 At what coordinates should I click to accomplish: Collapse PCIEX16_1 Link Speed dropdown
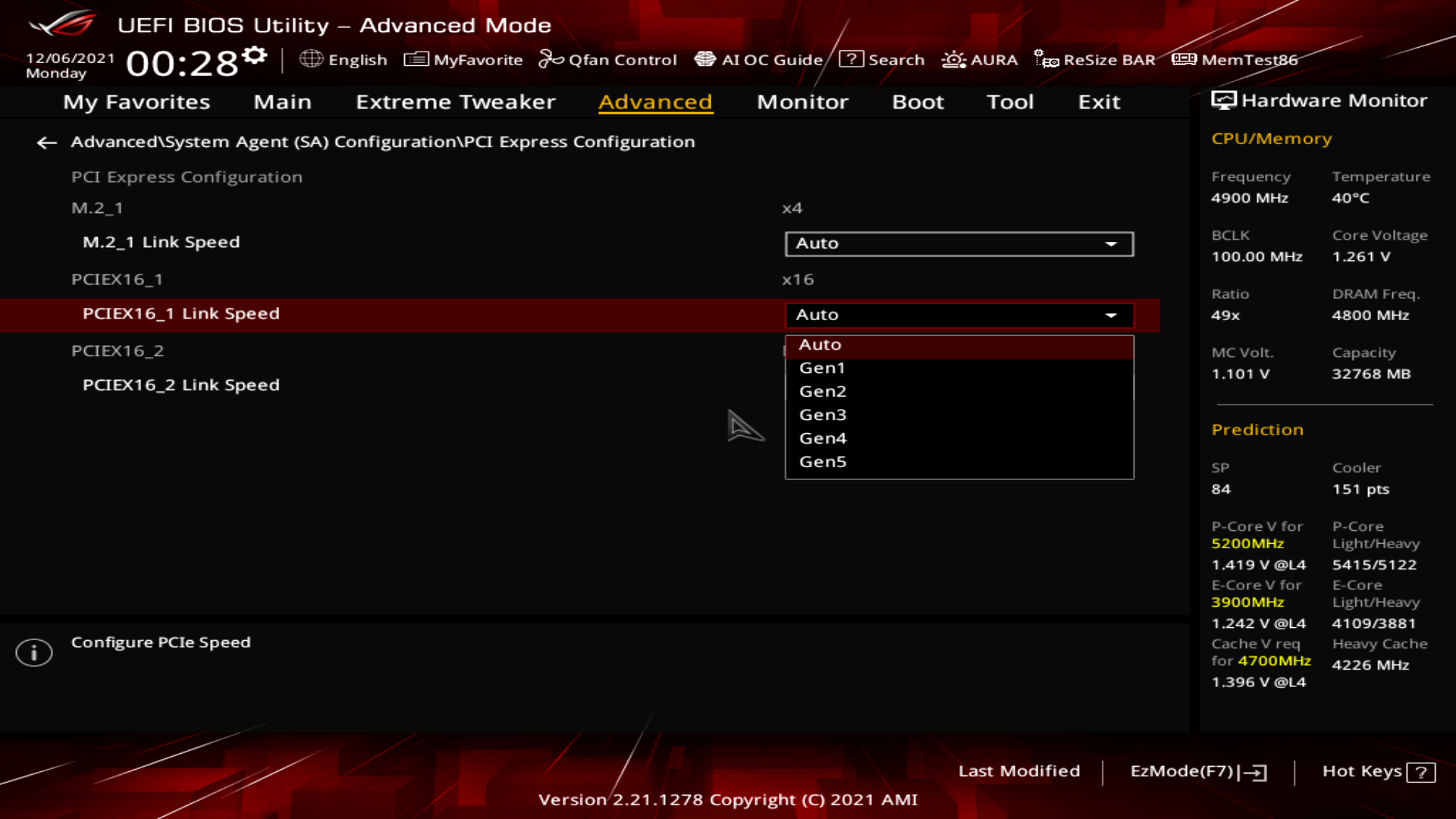[959, 315]
